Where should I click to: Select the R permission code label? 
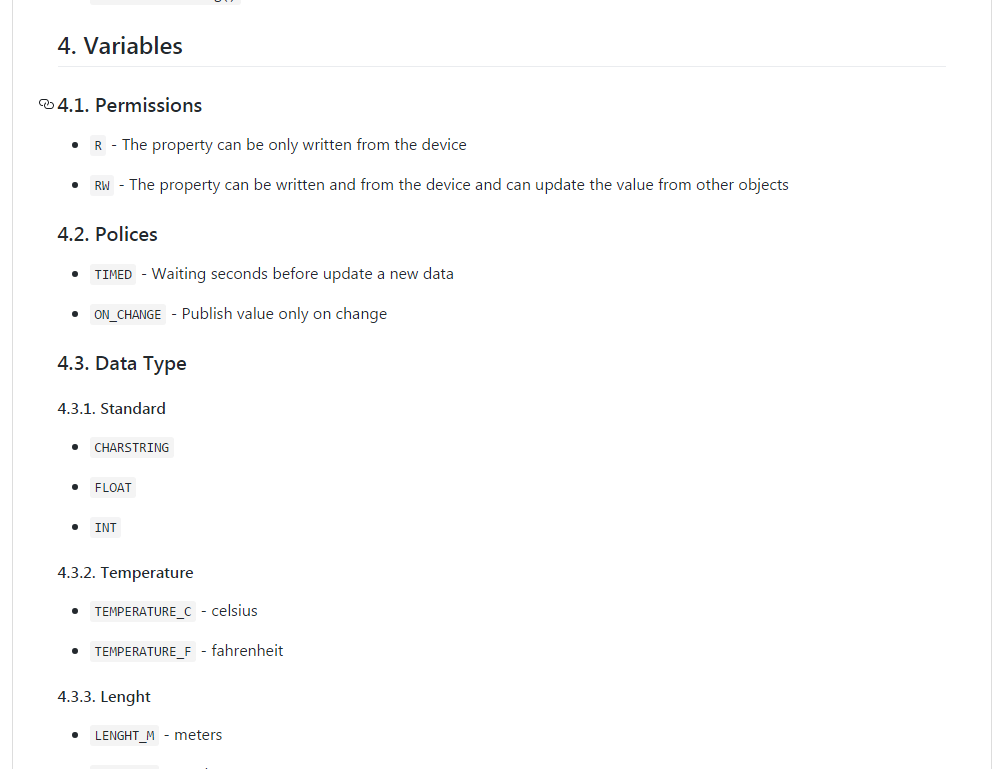point(98,146)
